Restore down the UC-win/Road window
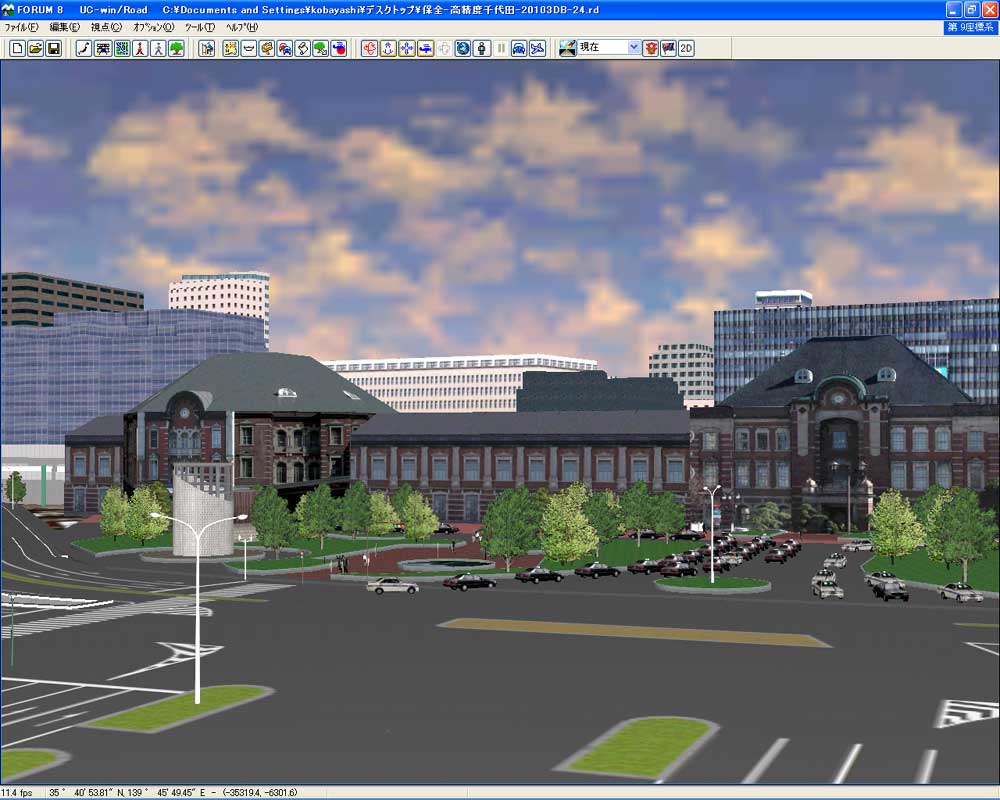The width and height of the screenshot is (1000, 800). click(971, 10)
